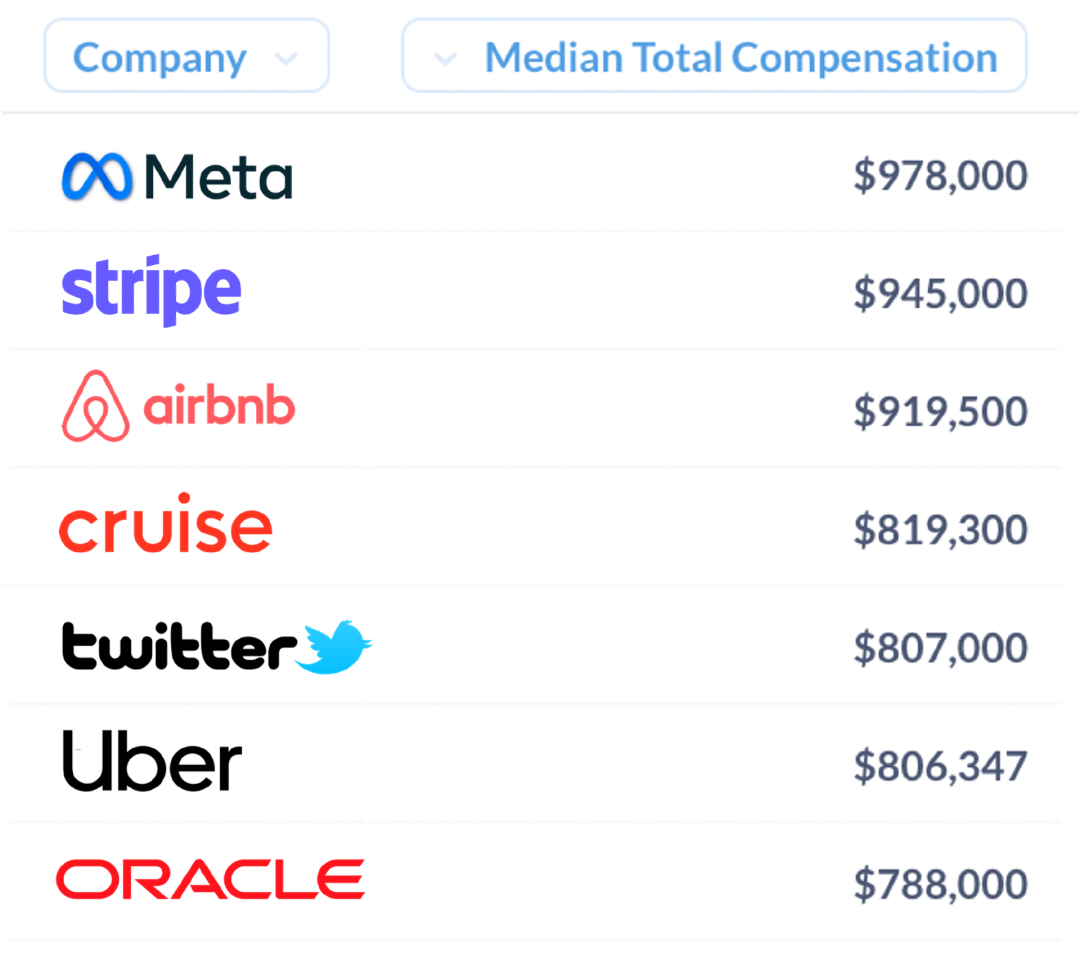This screenshot has width=1080, height=968.
Task: Open the Median Total Compensation chevron
Action: coord(445,59)
